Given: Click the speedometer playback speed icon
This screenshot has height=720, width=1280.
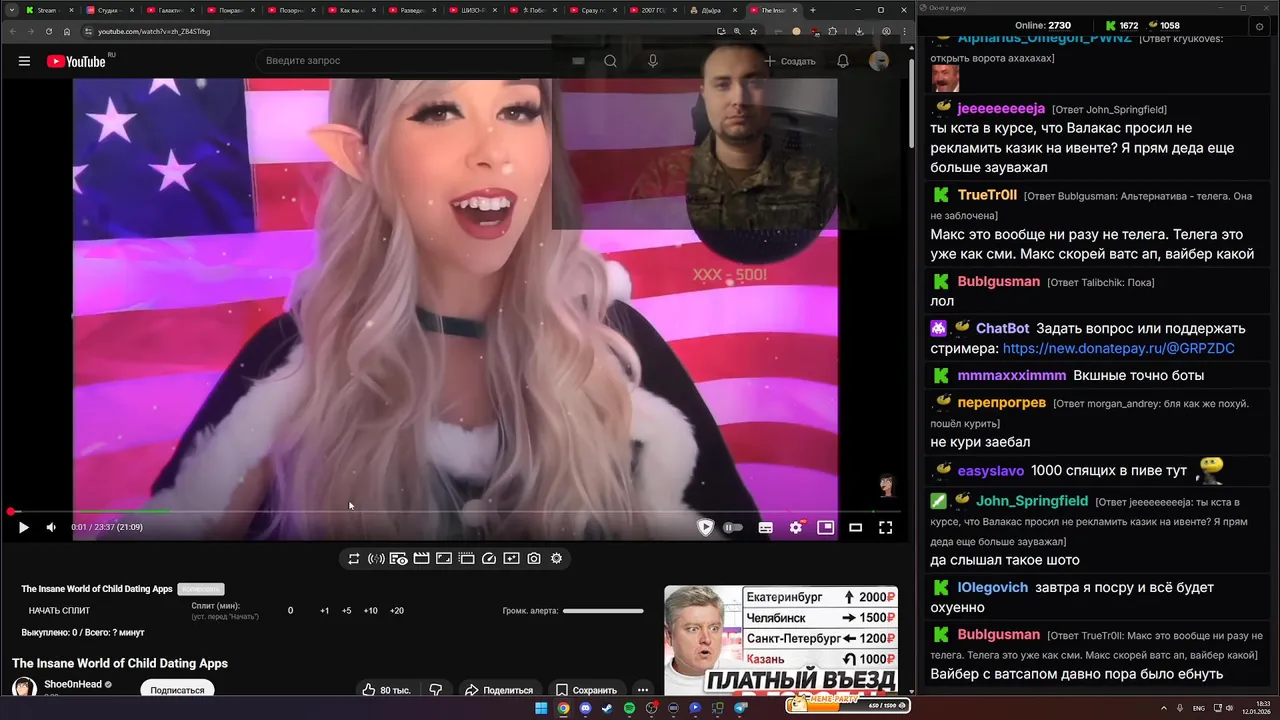Looking at the screenshot, I should point(489,559).
